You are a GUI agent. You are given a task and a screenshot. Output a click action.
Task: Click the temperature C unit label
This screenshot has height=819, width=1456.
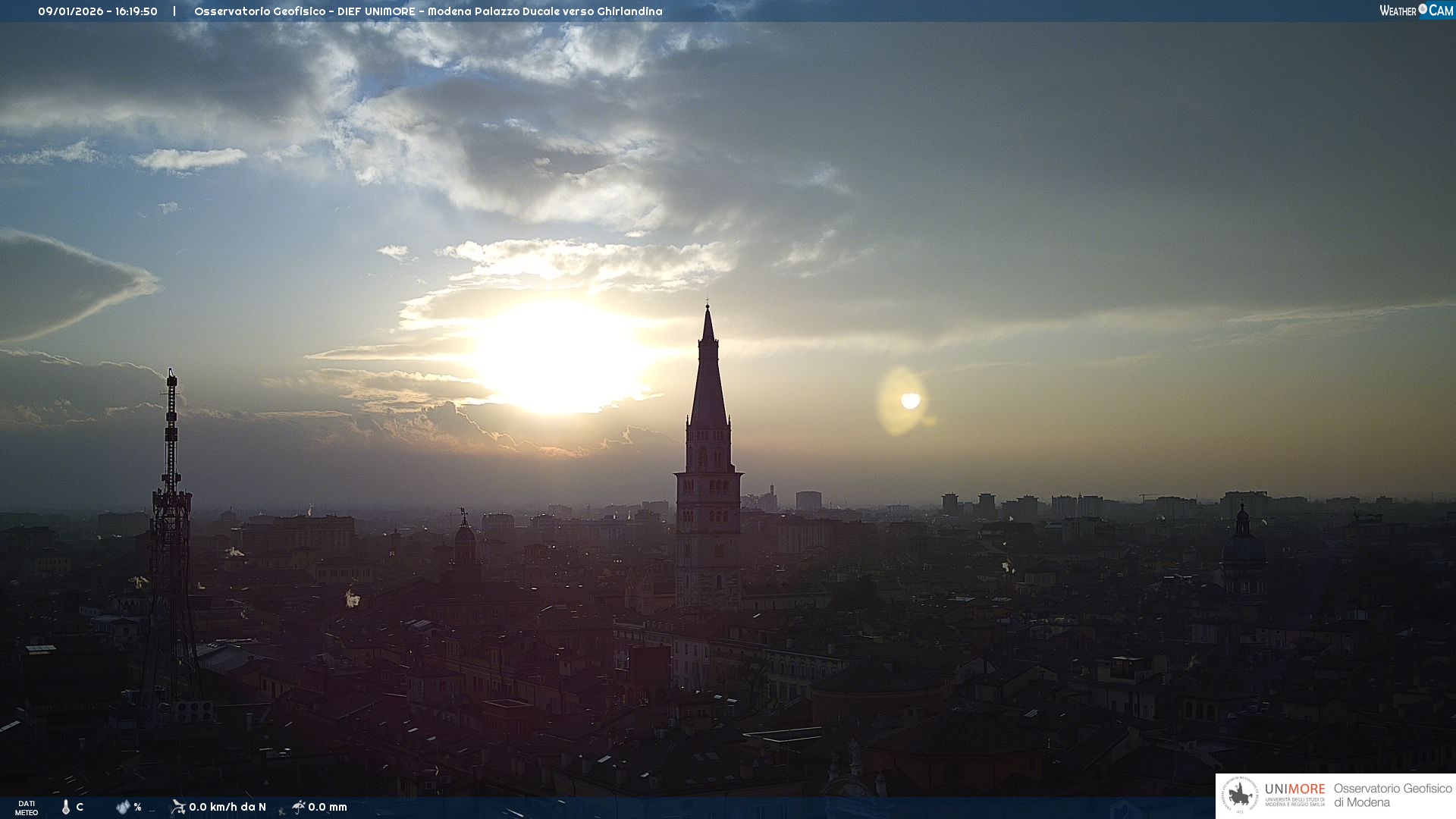coord(80,807)
